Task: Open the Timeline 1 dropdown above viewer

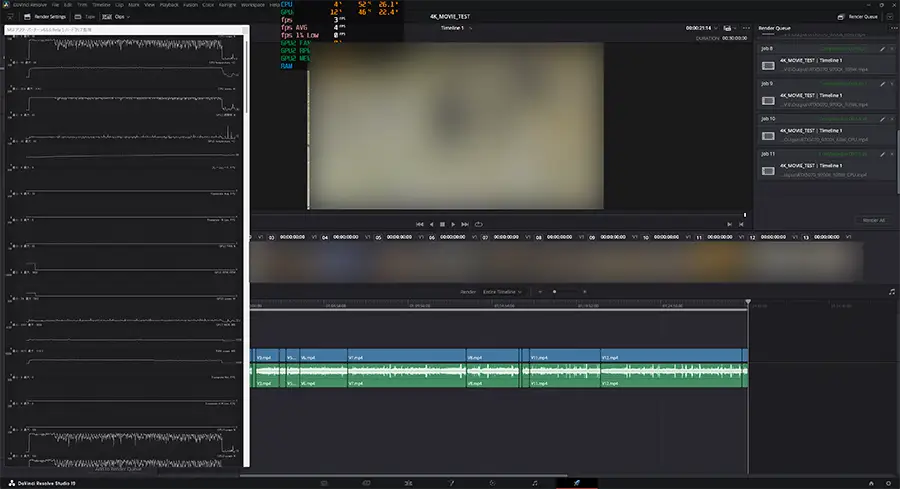Action: click(456, 28)
